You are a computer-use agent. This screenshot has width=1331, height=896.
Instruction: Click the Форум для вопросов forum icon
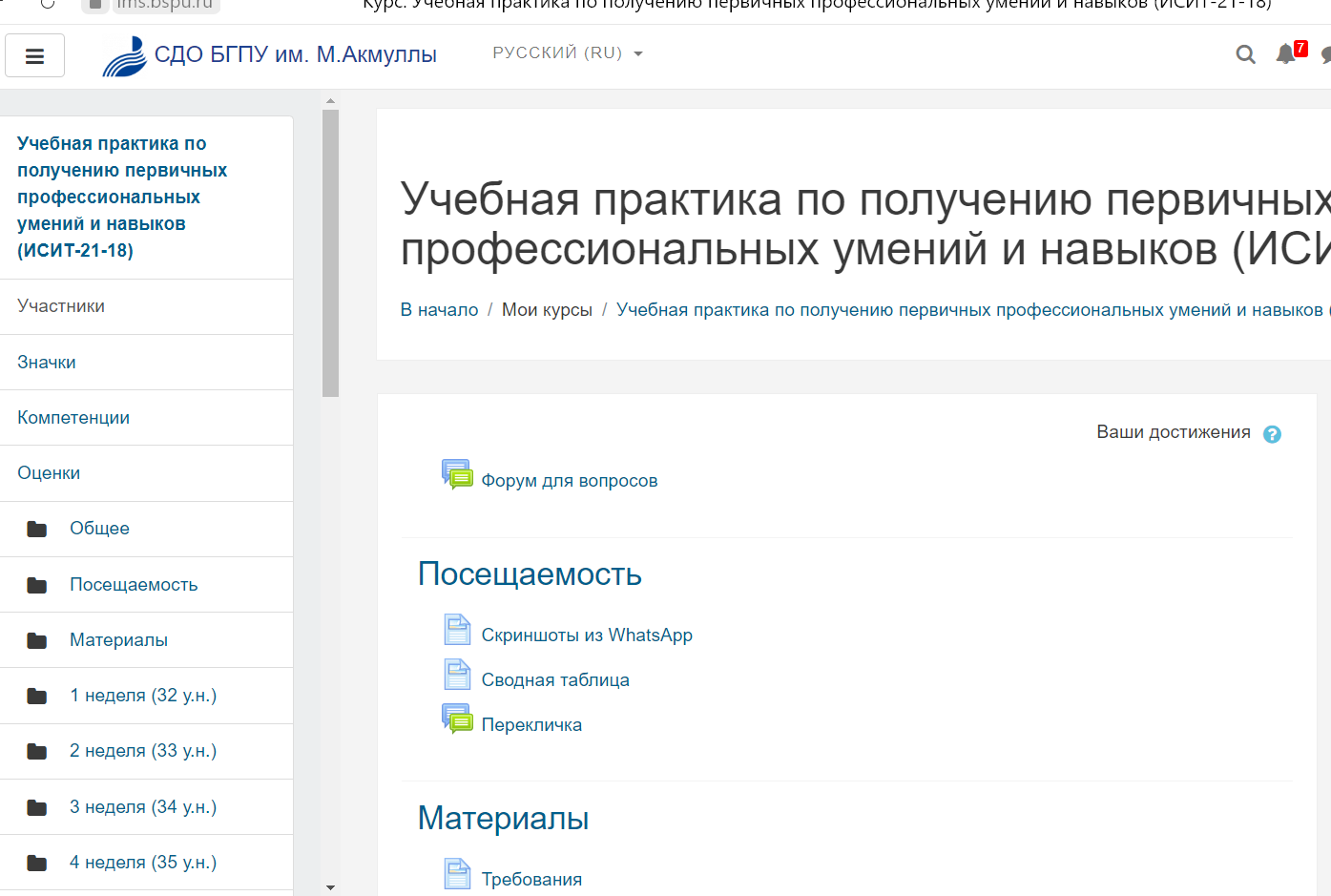coord(457,474)
